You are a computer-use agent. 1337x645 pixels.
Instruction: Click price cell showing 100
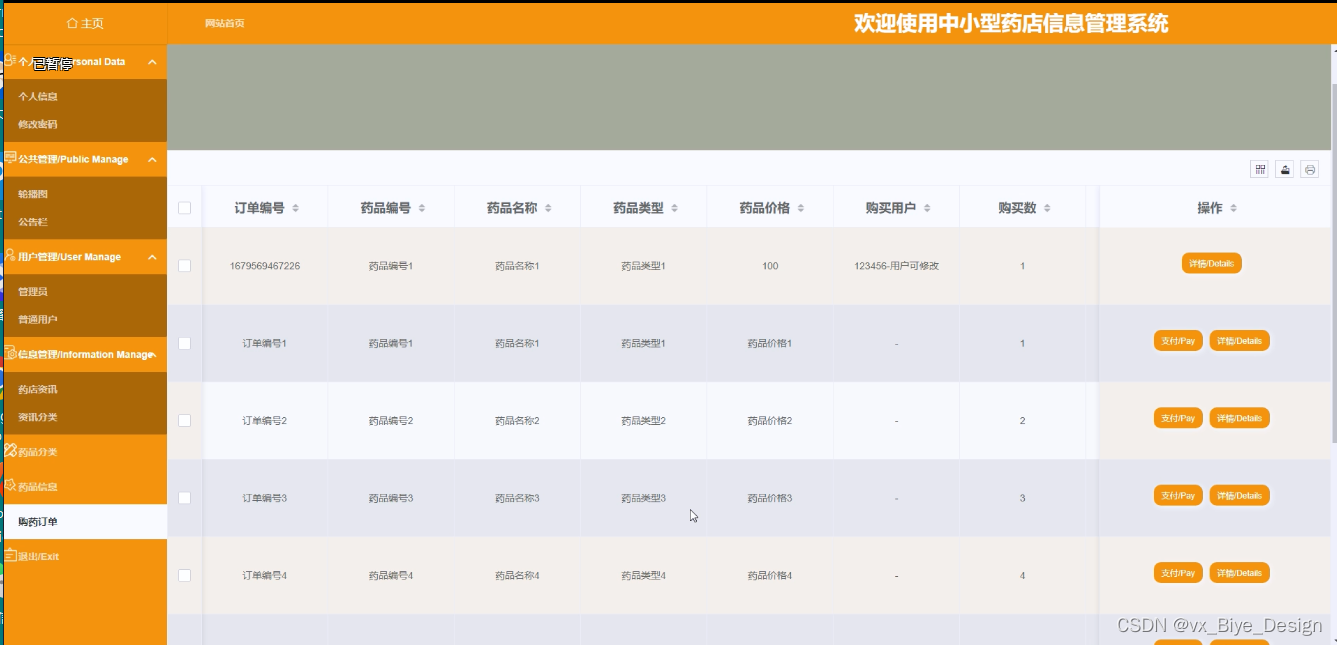point(770,266)
